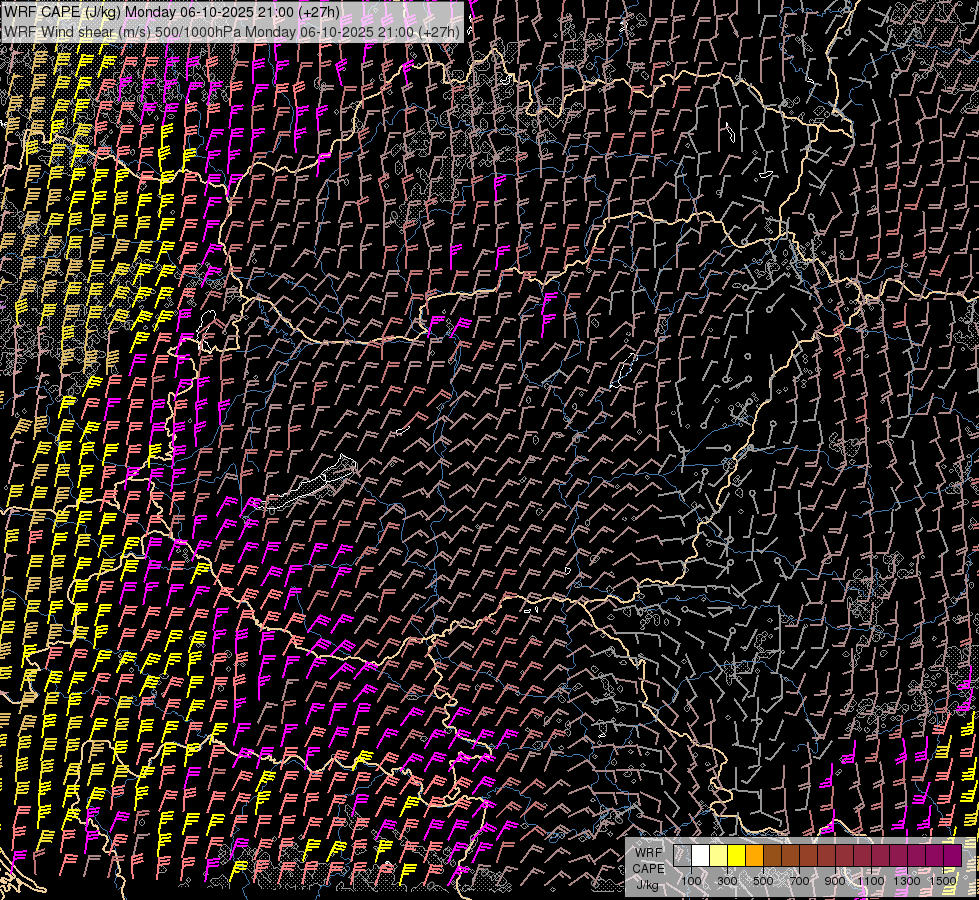
Task: Select the 1500 legend scale label
Action: (943, 880)
